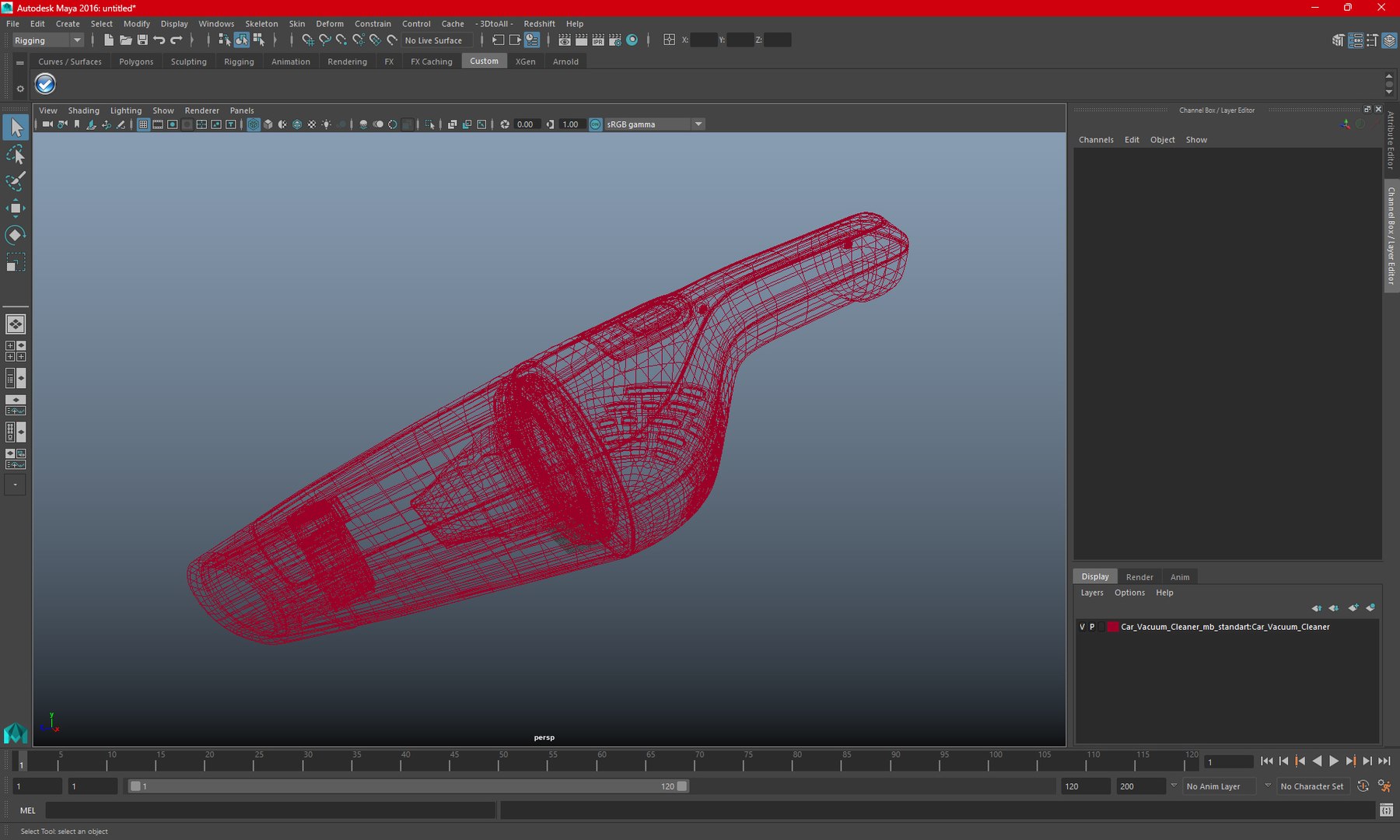
Task: Select the Lasso selection tool
Action: click(x=16, y=155)
